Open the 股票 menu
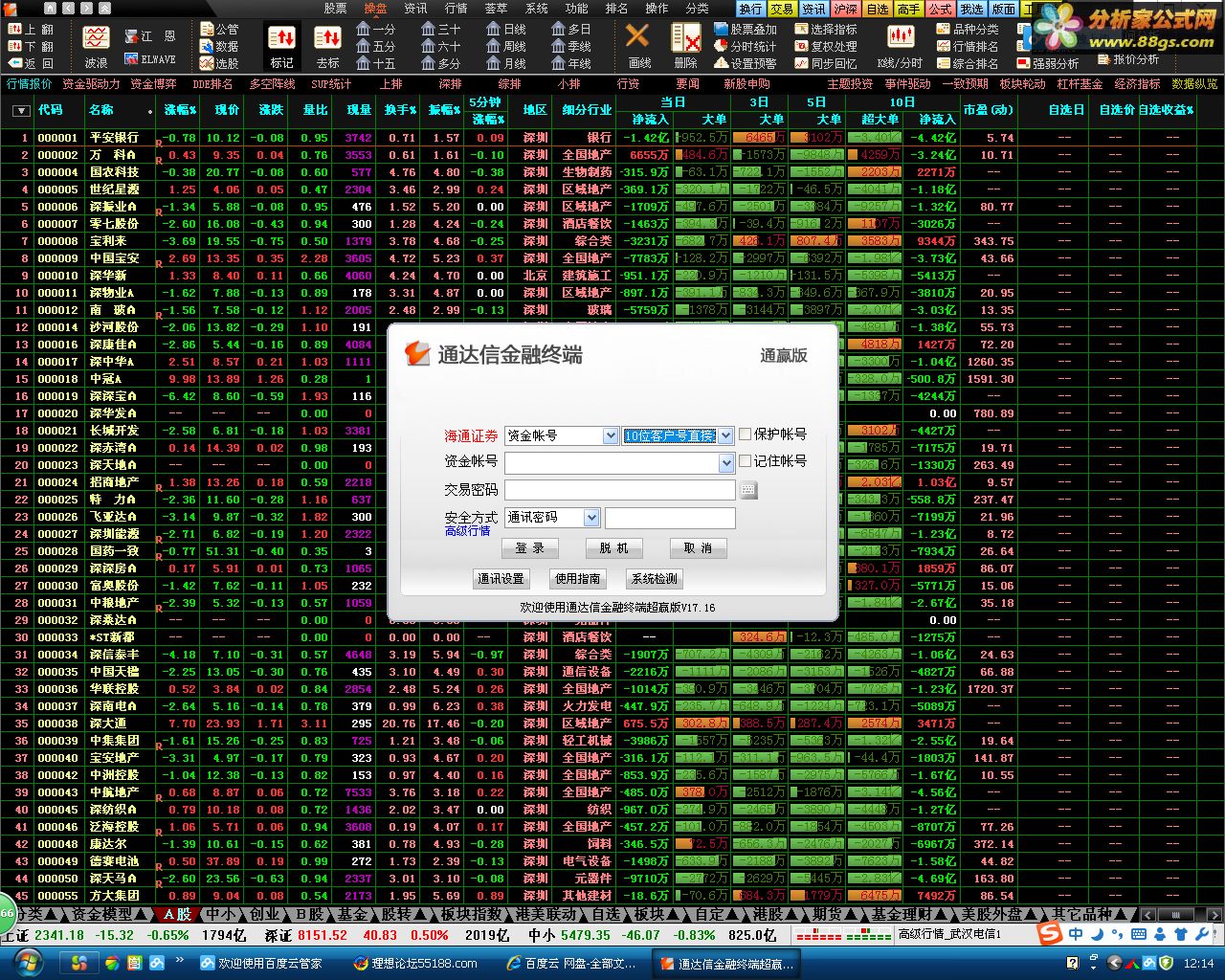This screenshot has height=980, width=1225. [335, 8]
